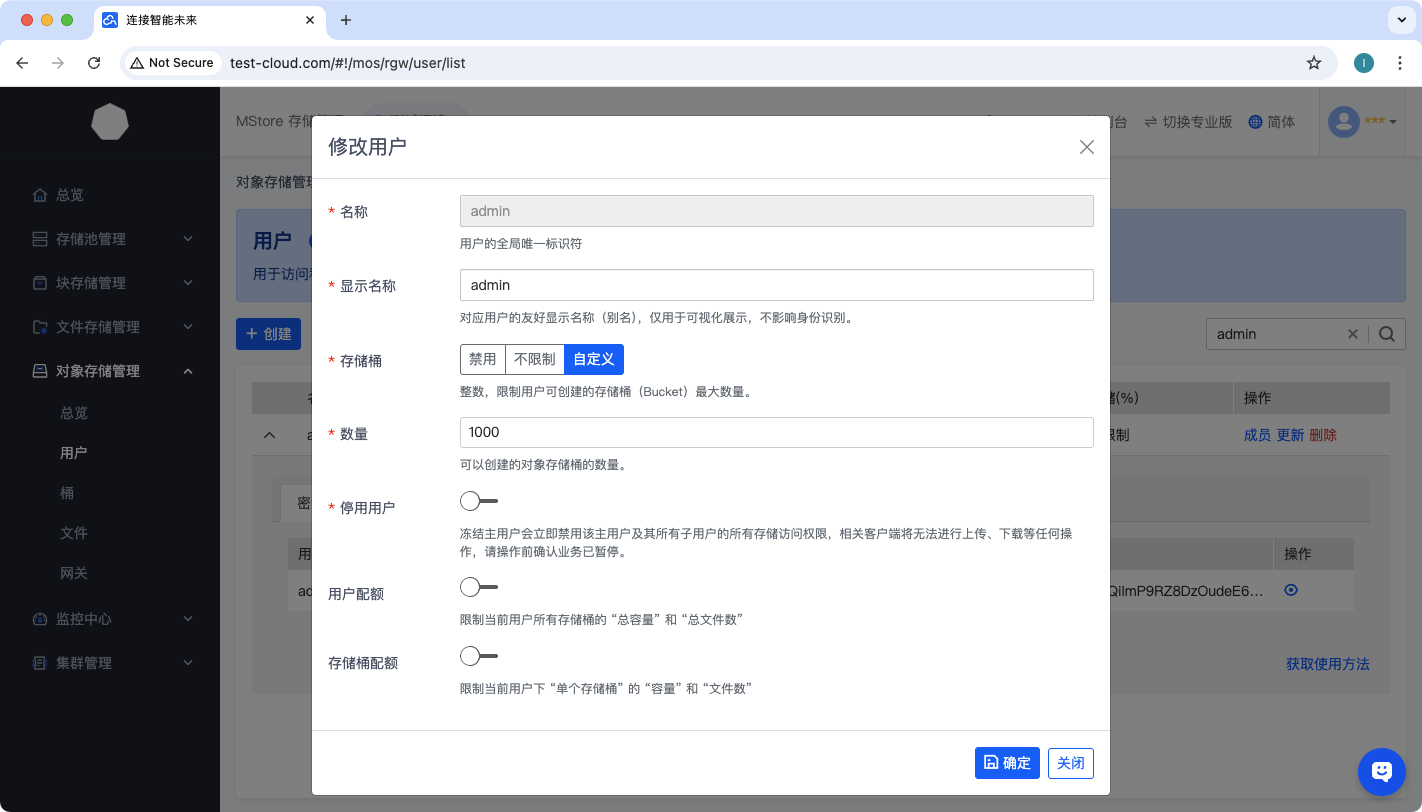1422x812 pixels.
Task: Bookmark this page with the star icon
Action: tap(1314, 63)
